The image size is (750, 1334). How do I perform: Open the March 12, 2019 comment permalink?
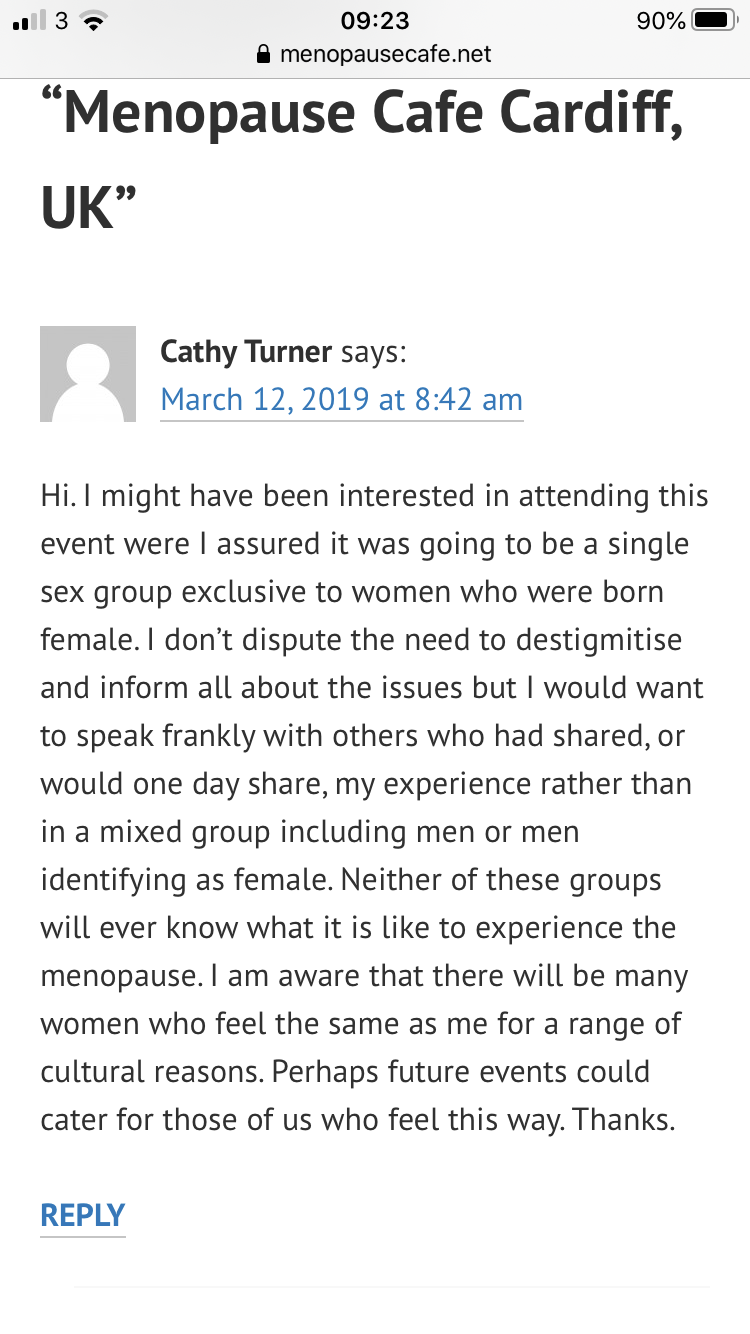coord(341,400)
